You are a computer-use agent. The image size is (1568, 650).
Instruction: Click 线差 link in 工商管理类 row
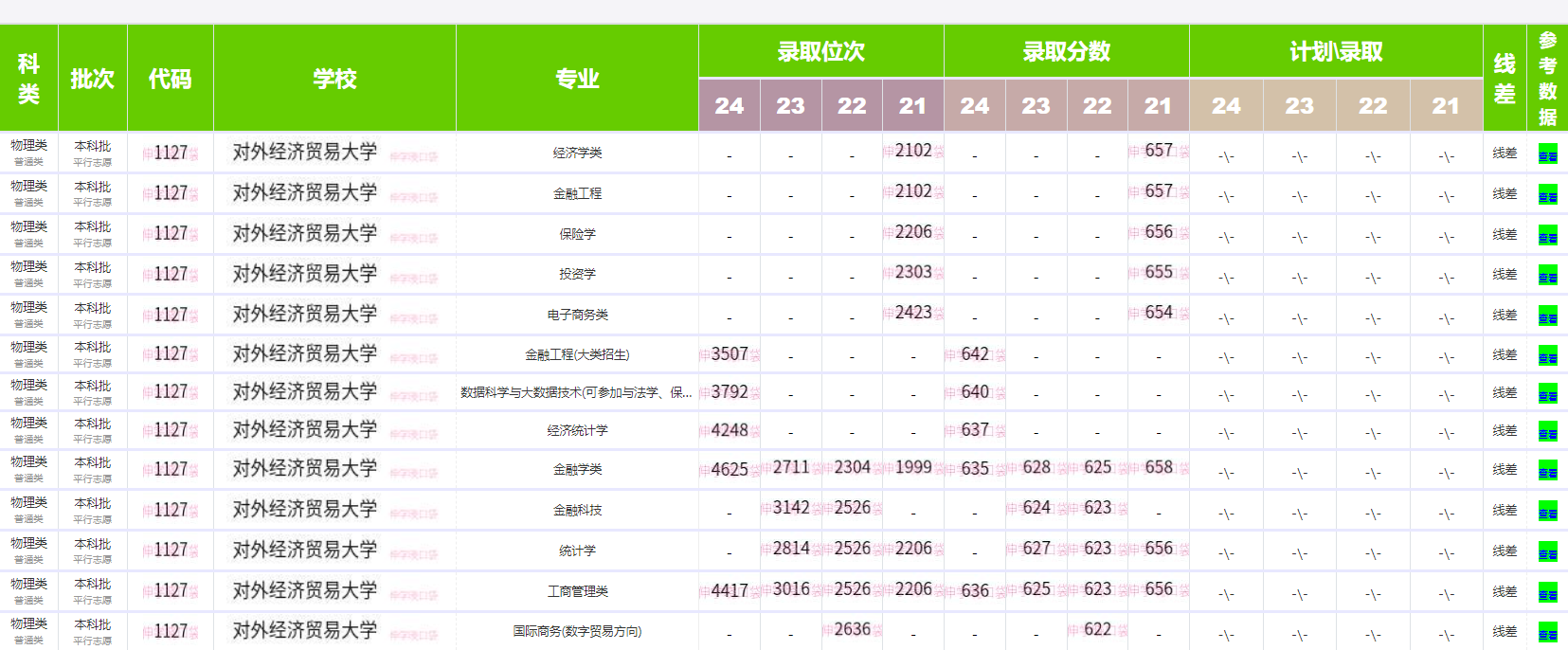click(1505, 591)
